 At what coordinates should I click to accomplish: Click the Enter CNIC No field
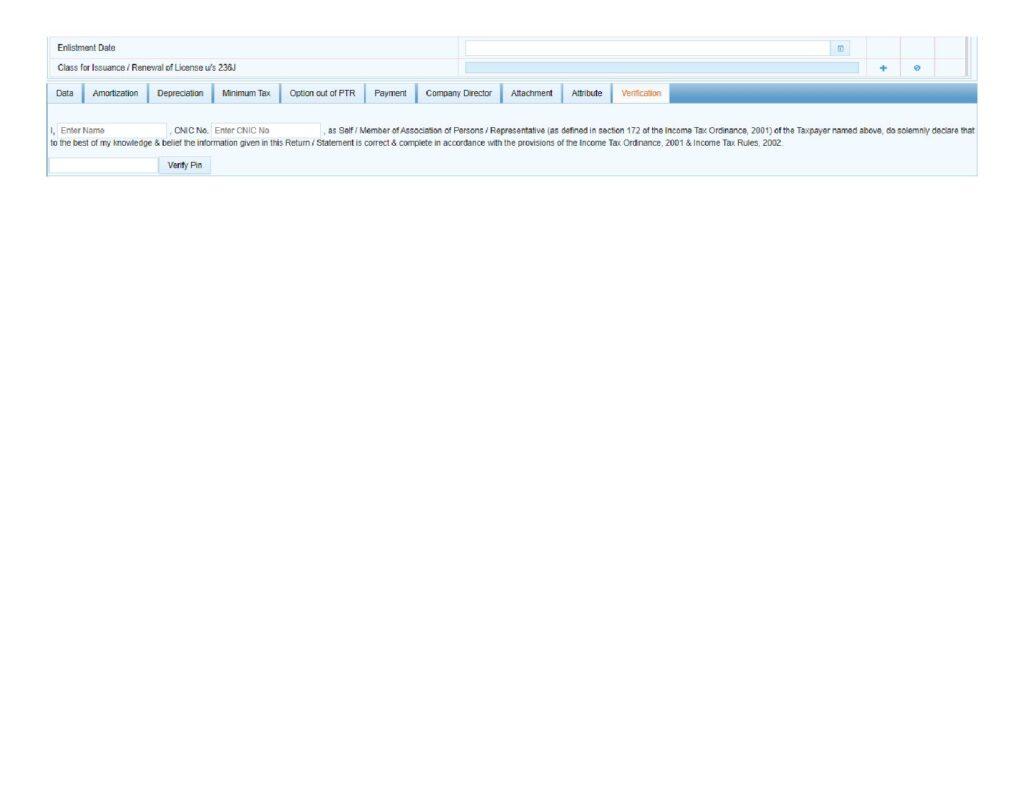[266, 130]
